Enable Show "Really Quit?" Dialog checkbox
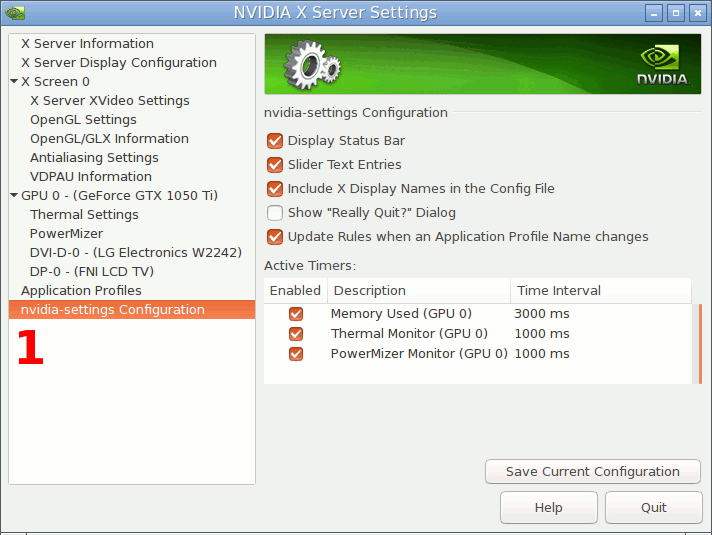712x535 pixels. pyautogui.click(x=275, y=213)
